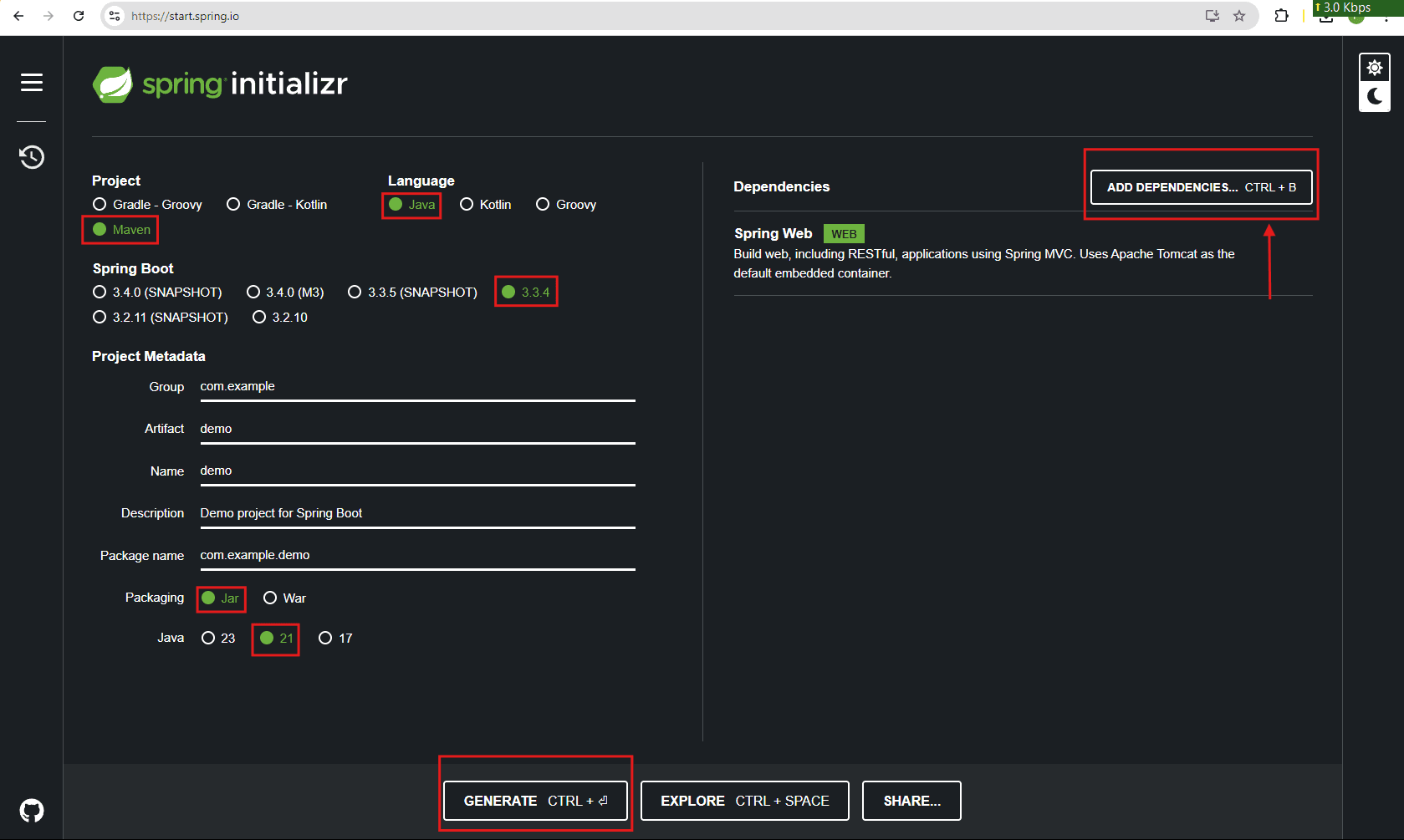This screenshot has height=840, width=1404.
Task: Switch to dark theme moon icon
Action: [1375, 97]
